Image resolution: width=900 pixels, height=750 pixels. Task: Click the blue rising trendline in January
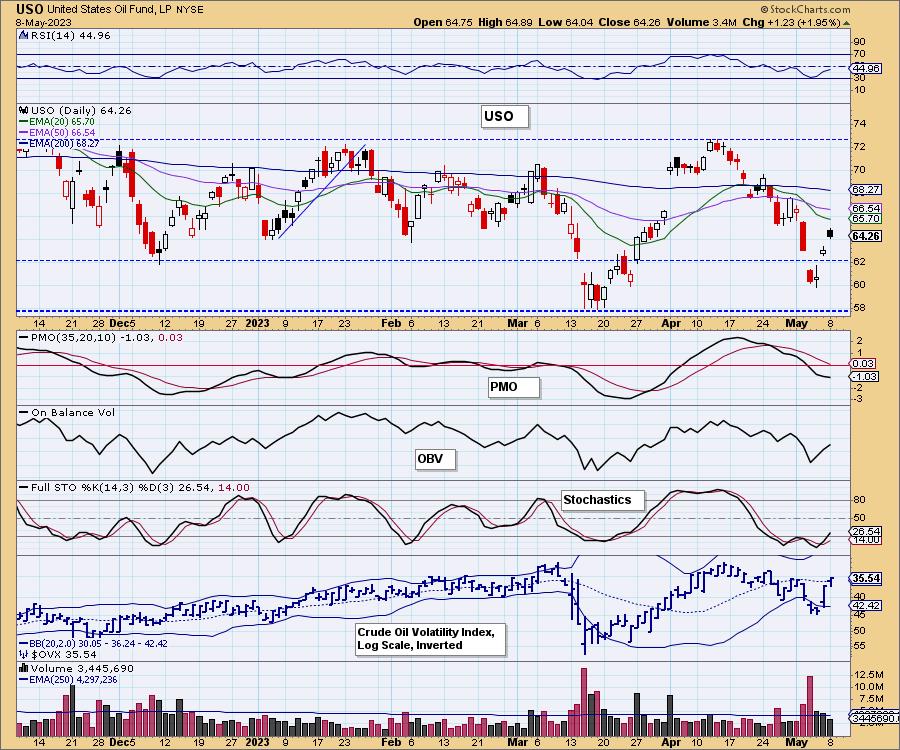(322, 191)
